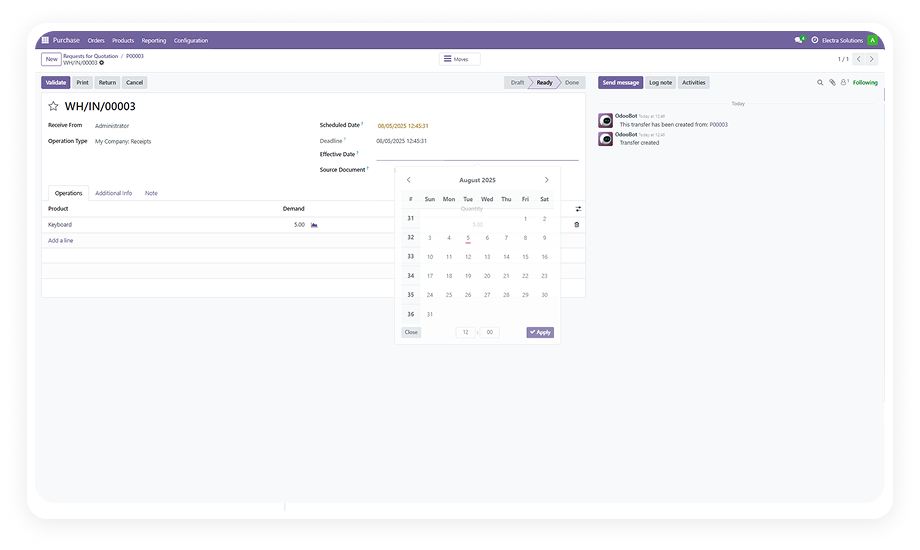Click the New button
The height and width of the screenshot is (550, 920).
[x=51, y=59]
